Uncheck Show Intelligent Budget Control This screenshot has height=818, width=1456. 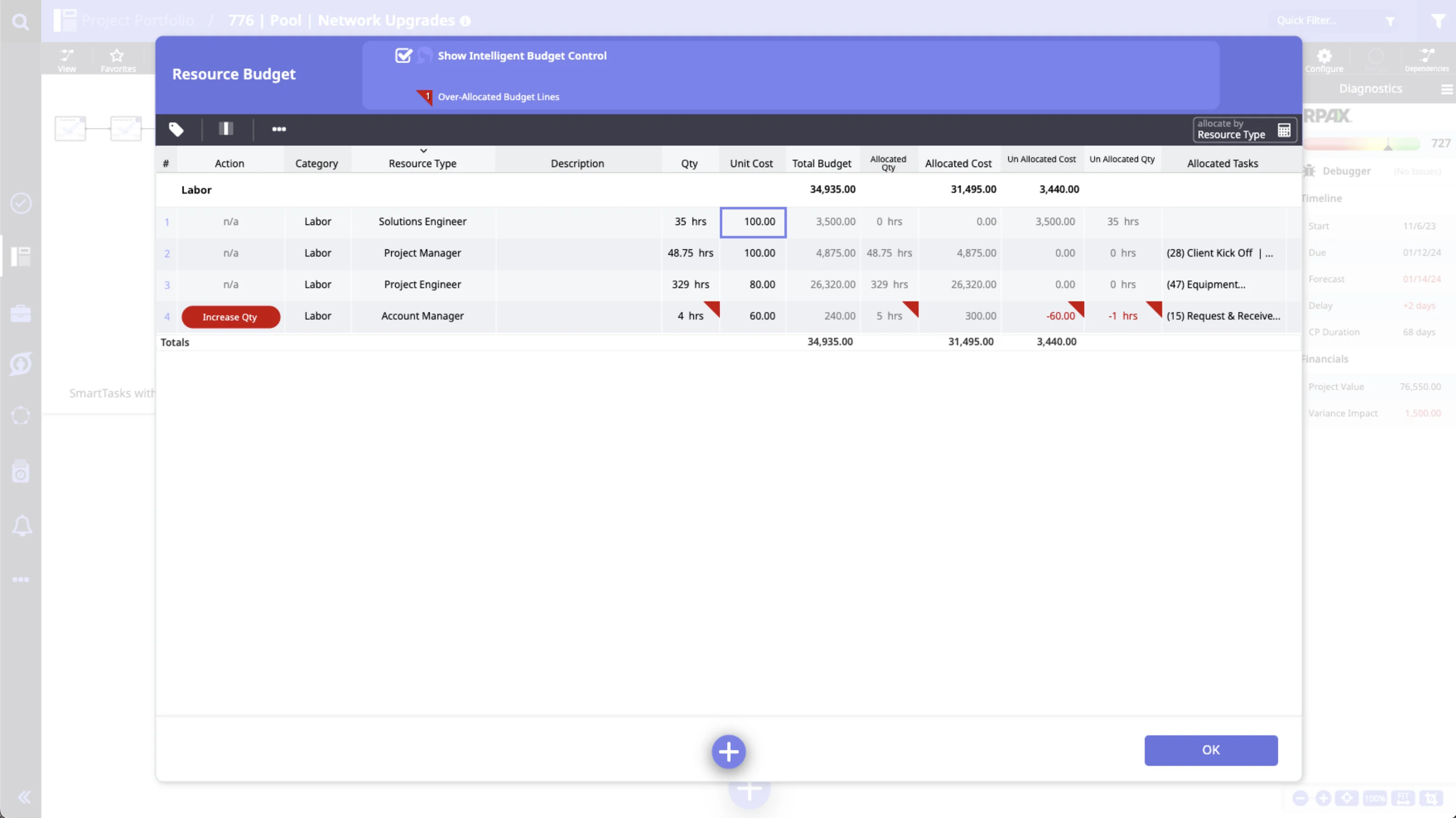coord(403,56)
